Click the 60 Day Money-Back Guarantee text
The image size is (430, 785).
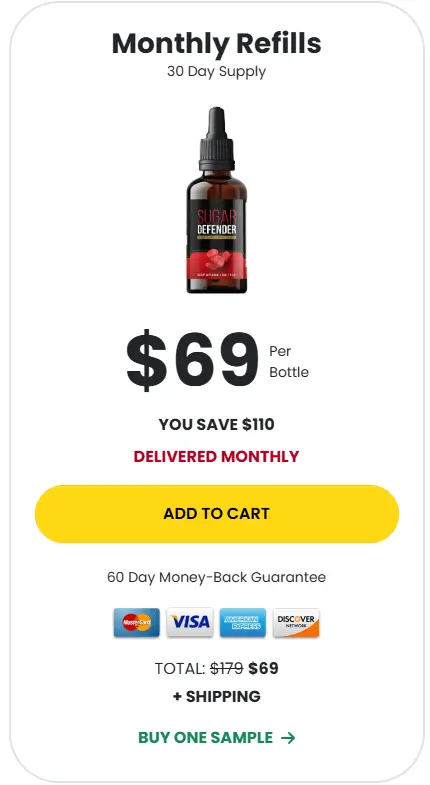point(217,577)
